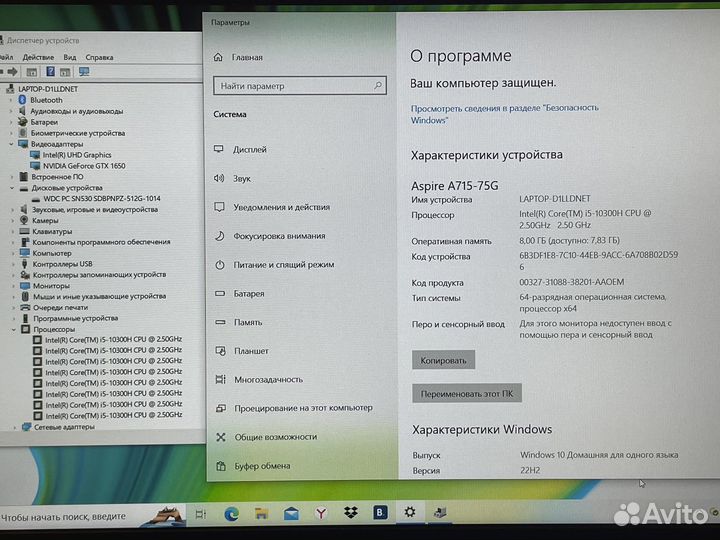Open Booking app on taskbar
The height and width of the screenshot is (540, 720).
tap(380, 512)
